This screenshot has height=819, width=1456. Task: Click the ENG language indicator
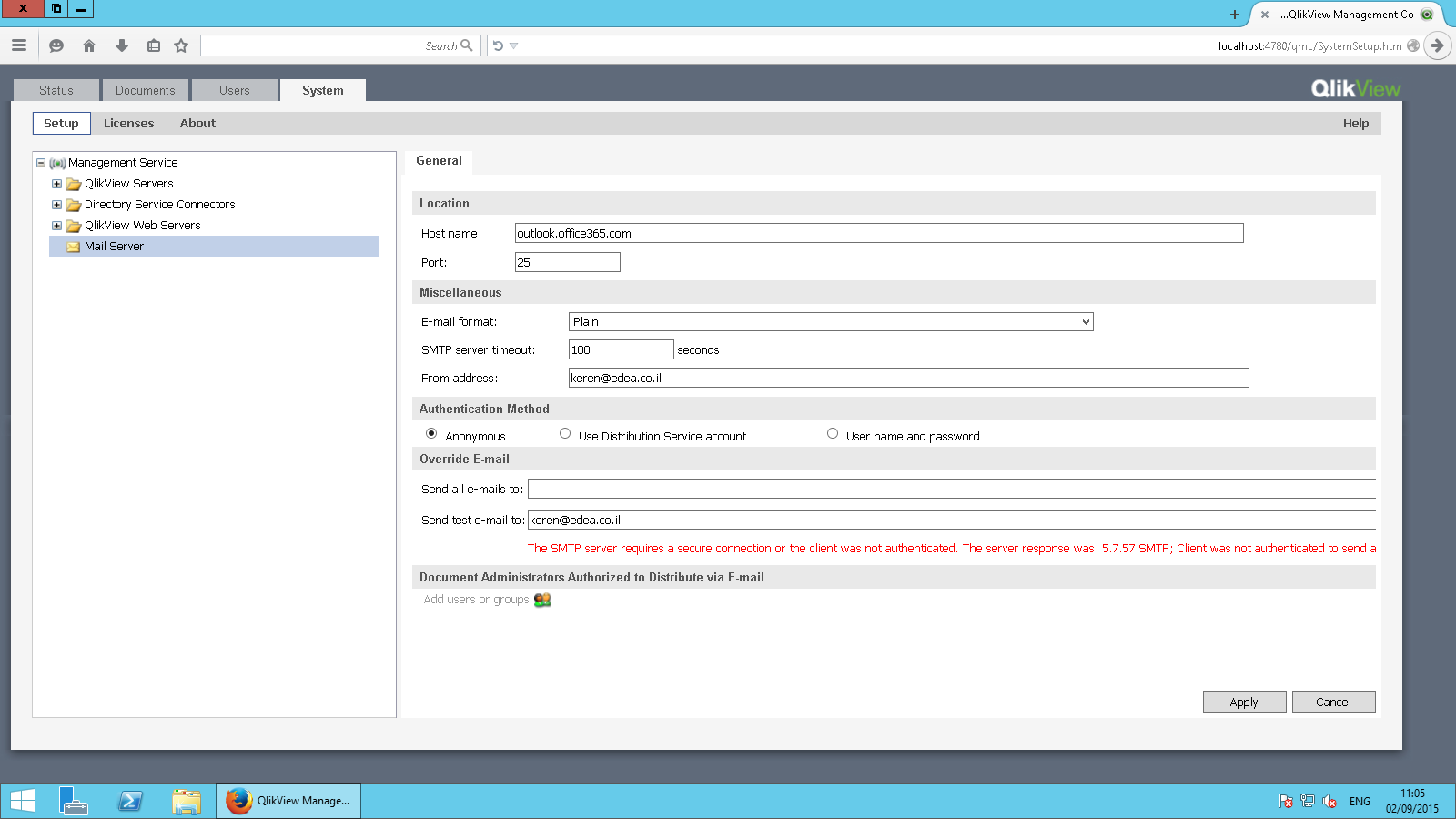[x=1360, y=802]
